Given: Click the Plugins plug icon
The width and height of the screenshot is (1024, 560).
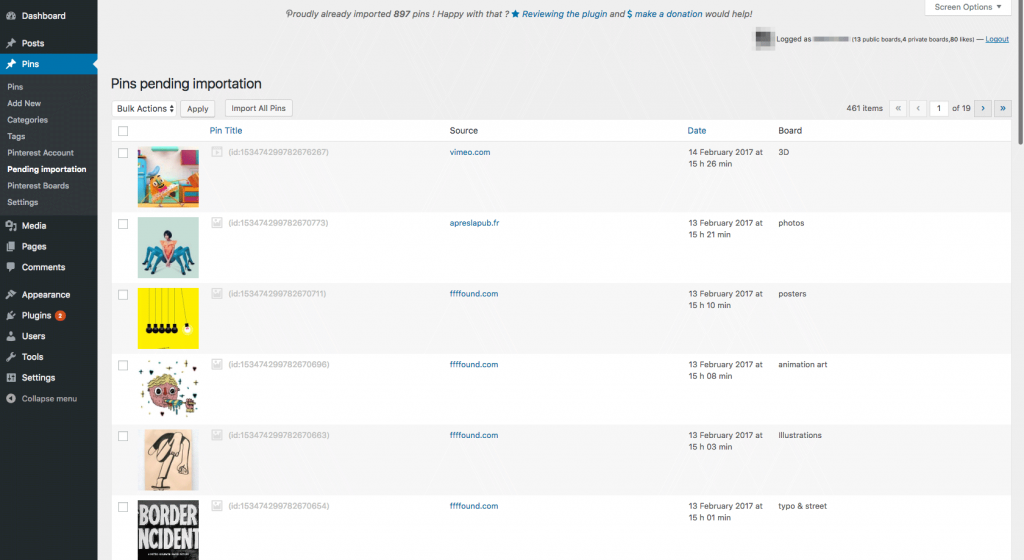Looking at the screenshot, I should pos(10,316).
